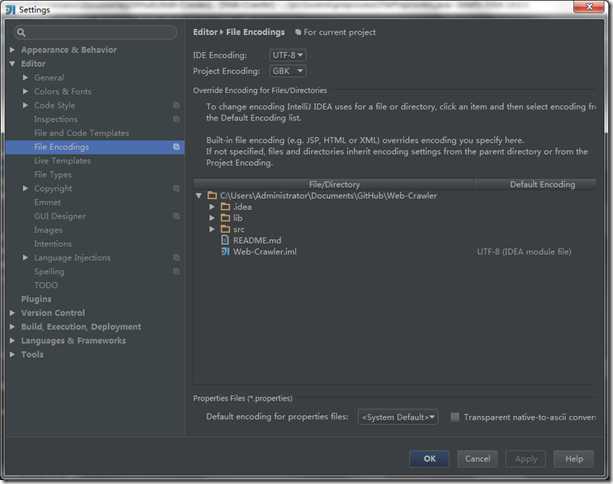The width and height of the screenshot is (613, 484).
Task: Open TODO settings page
Action: click(x=46, y=285)
